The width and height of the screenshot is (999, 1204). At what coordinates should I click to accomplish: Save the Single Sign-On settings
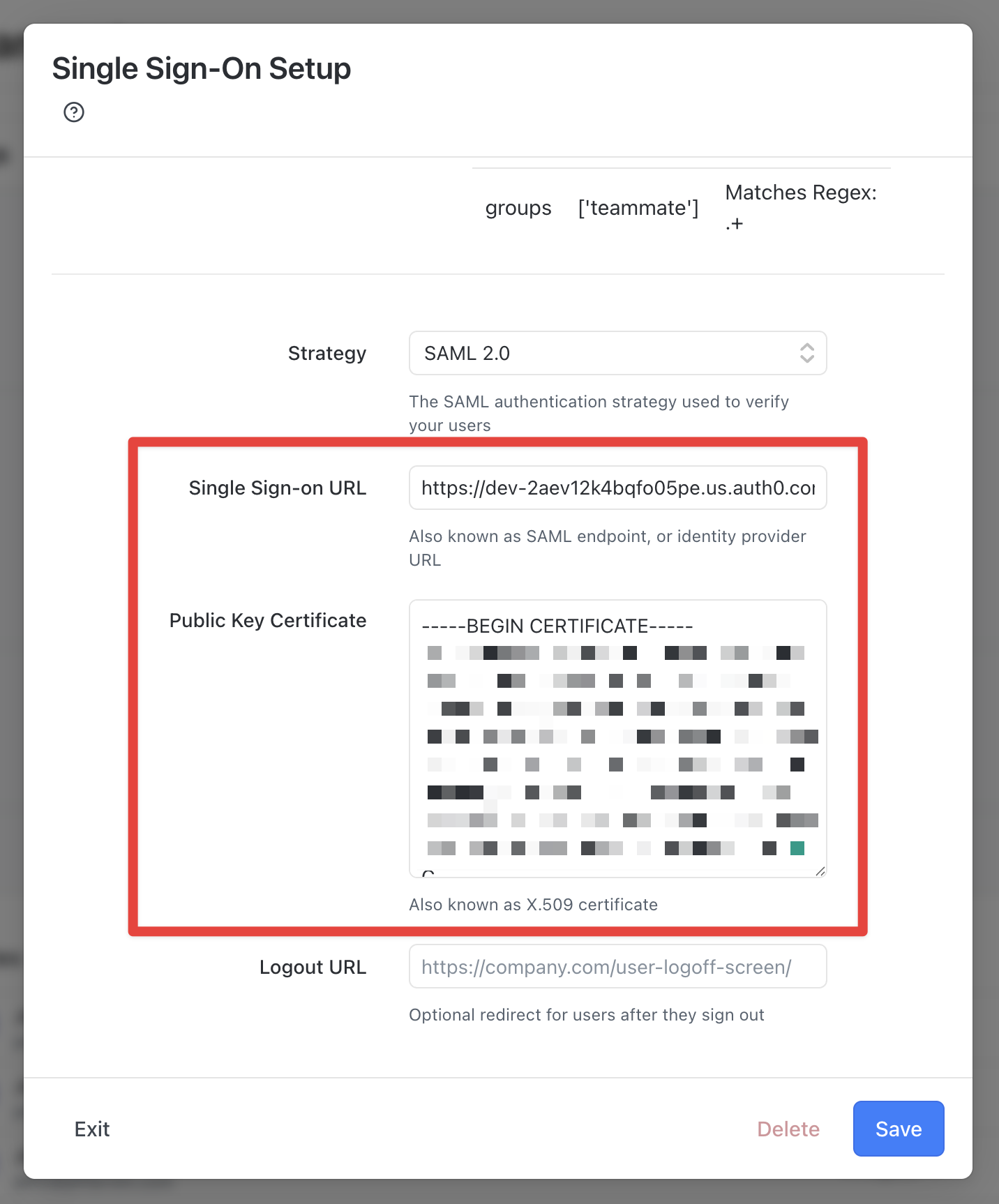[899, 1129]
